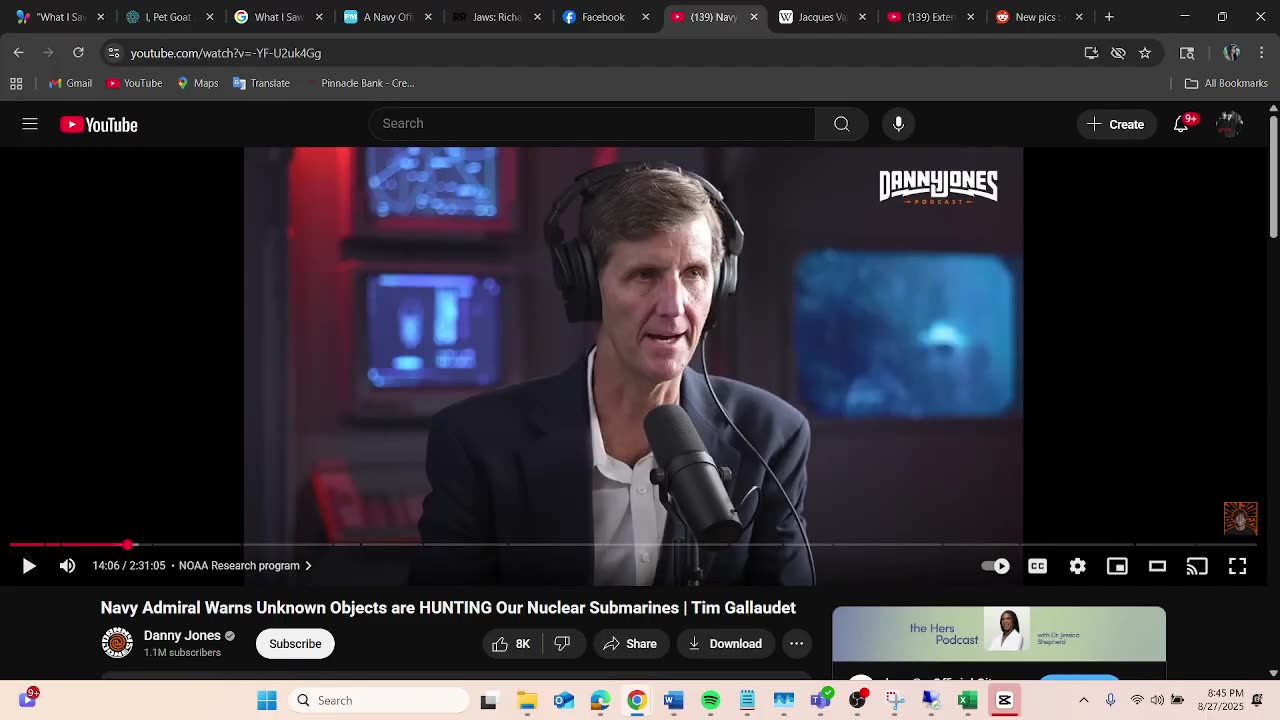The width and height of the screenshot is (1280, 720).
Task: Open Danny Jones channel avatar
Action: [117, 643]
